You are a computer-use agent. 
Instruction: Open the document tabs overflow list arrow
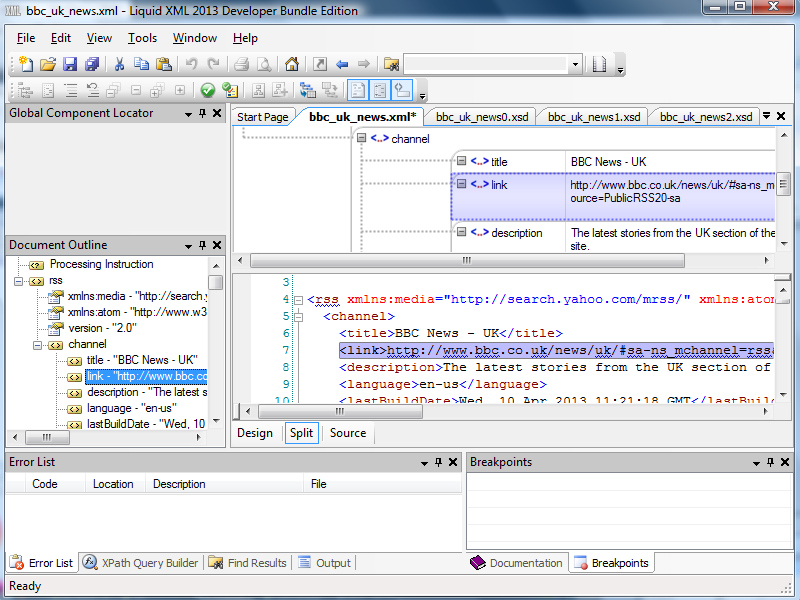pyautogui.click(x=766, y=116)
